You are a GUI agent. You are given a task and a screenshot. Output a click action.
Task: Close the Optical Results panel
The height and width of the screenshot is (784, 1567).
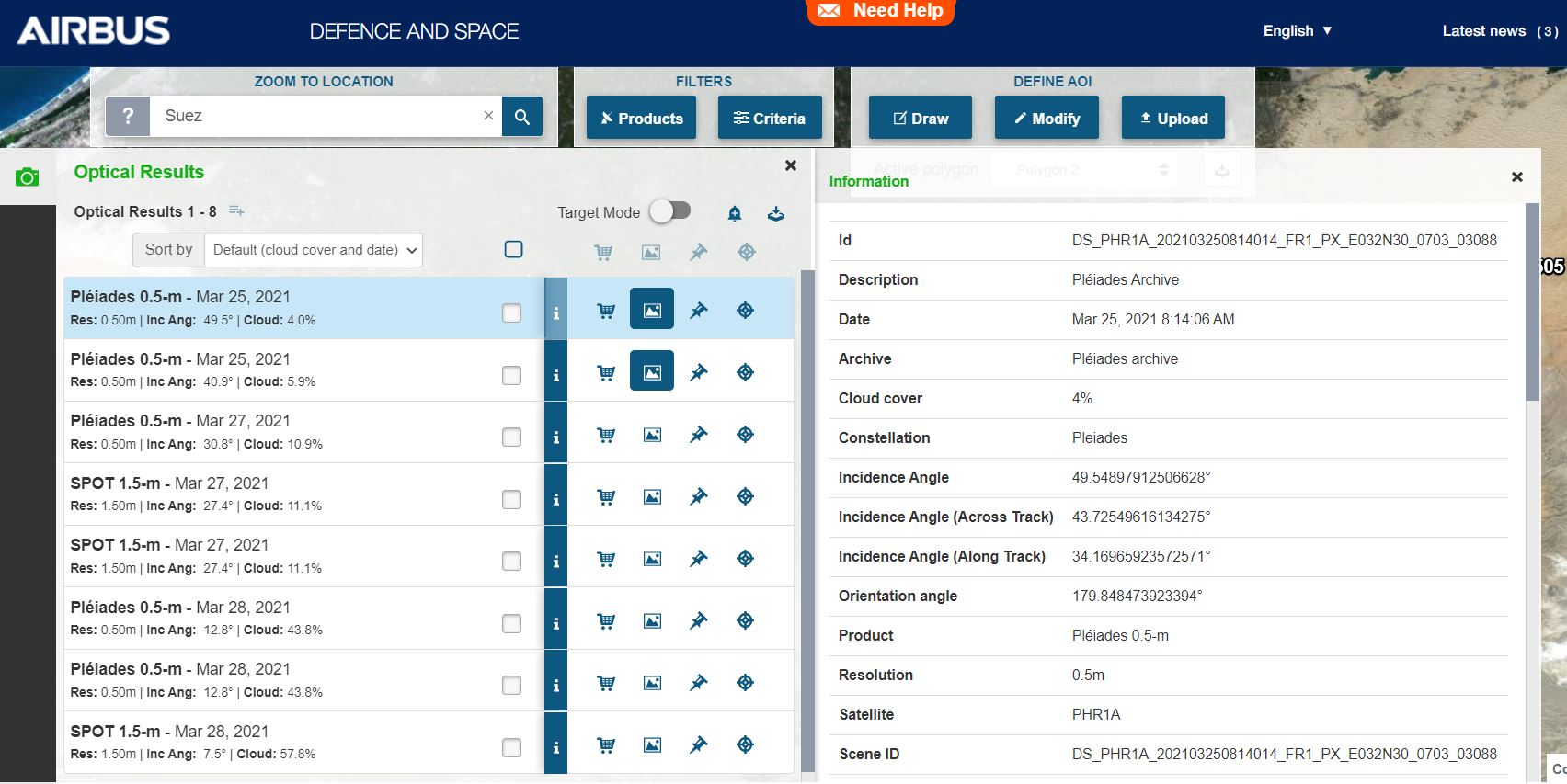[x=791, y=165]
